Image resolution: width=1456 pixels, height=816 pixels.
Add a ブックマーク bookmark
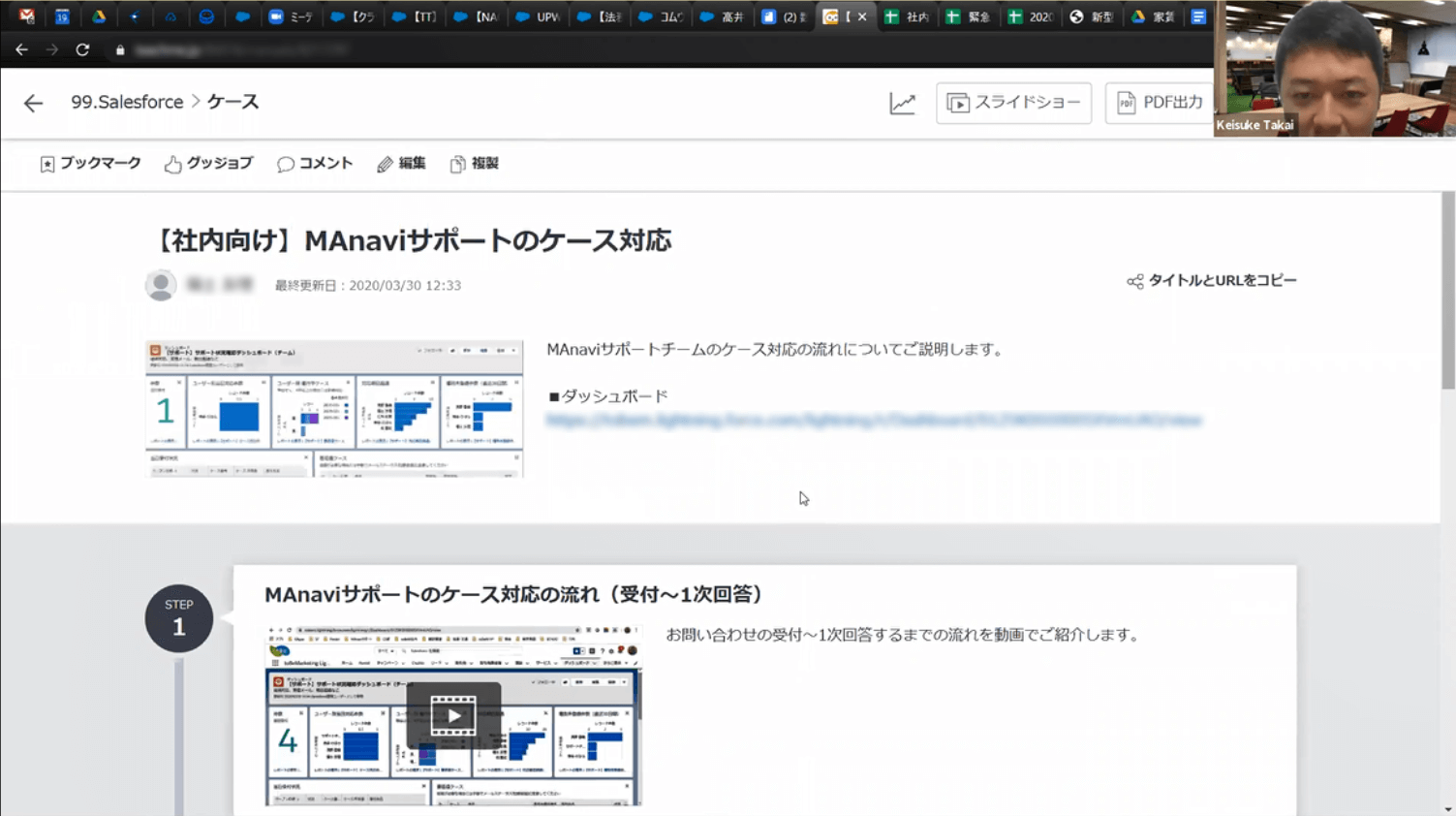point(90,164)
